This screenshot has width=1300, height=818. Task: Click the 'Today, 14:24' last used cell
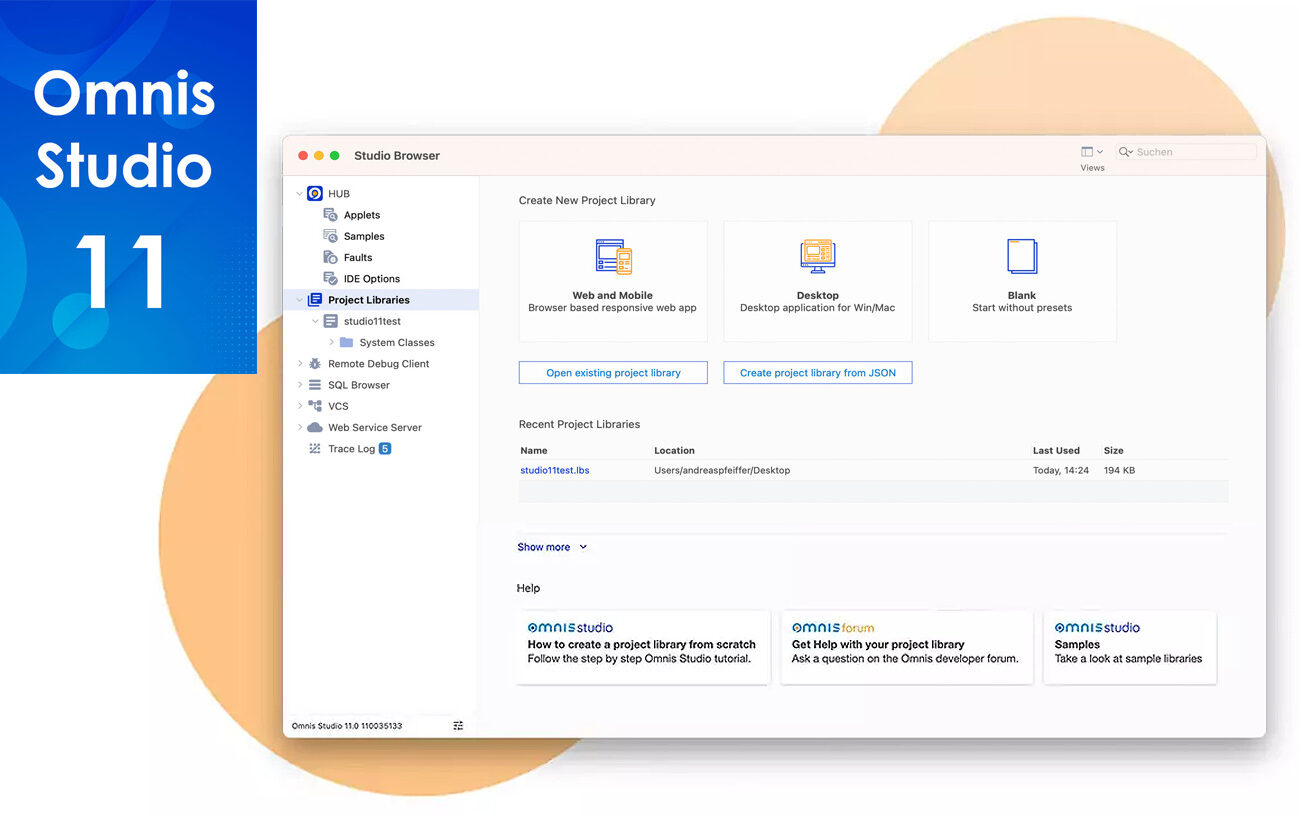pyautogui.click(x=1061, y=470)
